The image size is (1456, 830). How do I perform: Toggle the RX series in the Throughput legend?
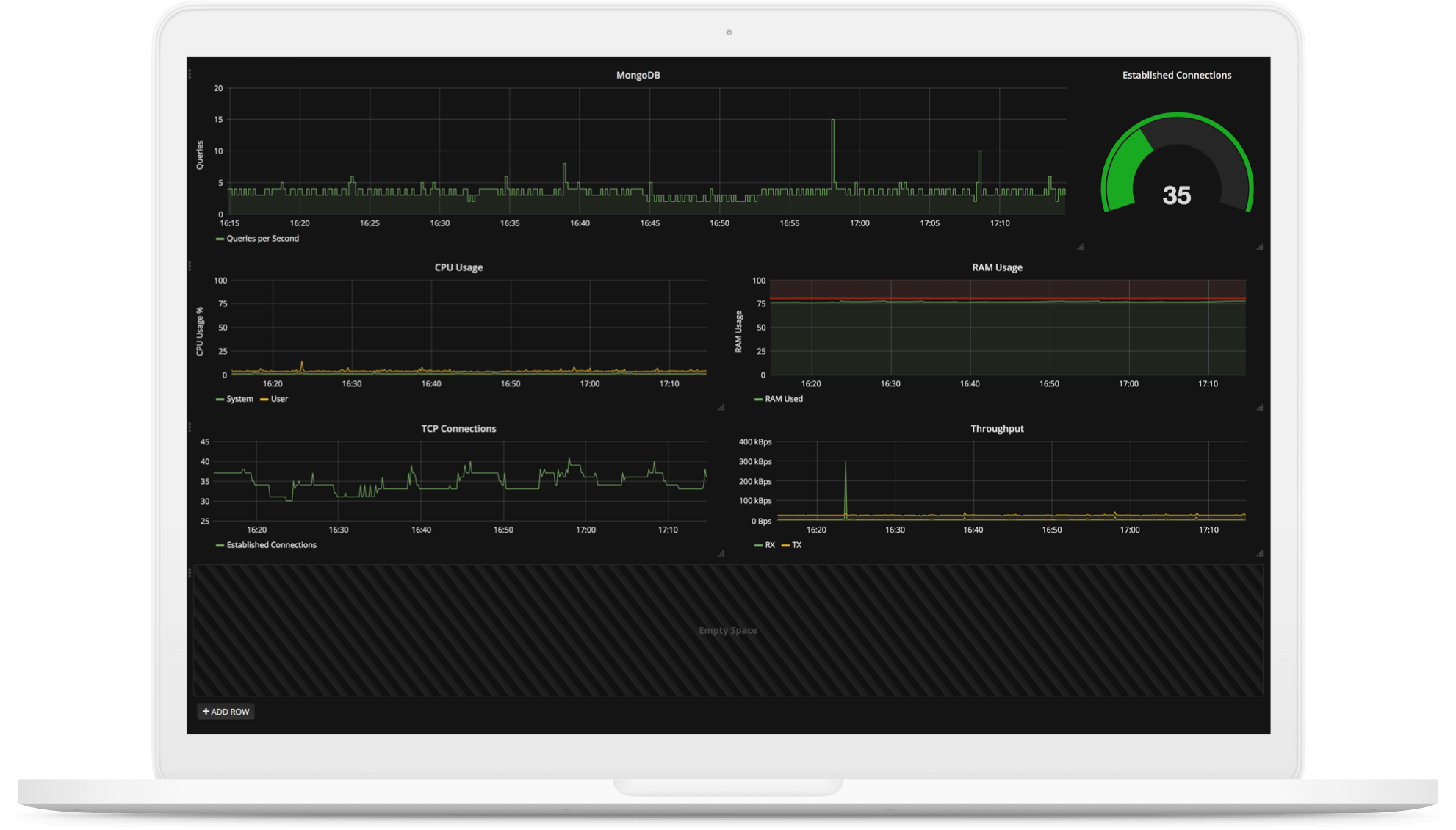pos(769,545)
